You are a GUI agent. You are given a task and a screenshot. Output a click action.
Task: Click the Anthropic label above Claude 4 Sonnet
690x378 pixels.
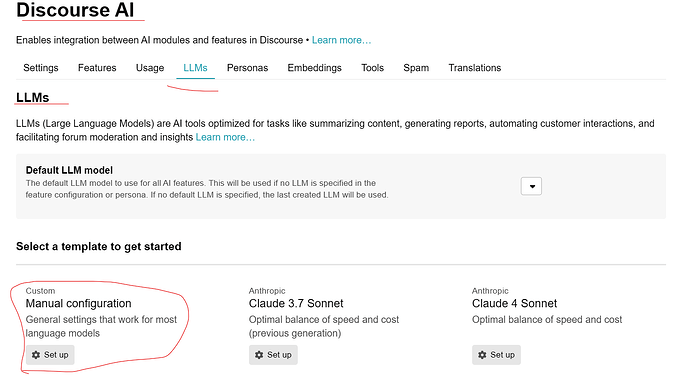(x=490, y=291)
